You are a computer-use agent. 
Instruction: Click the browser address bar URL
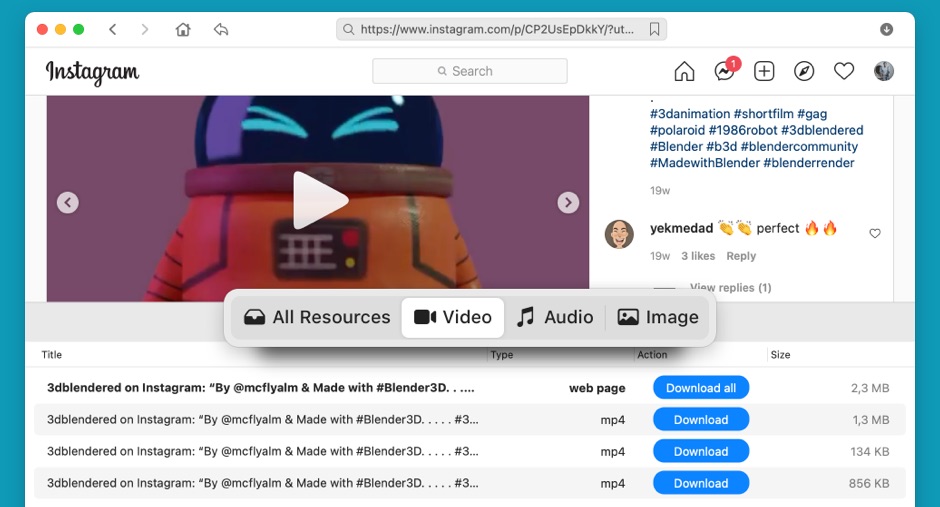click(x=497, y=29)
